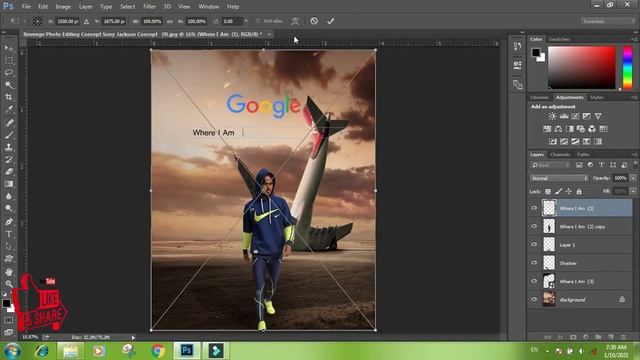This screenshot has width=640, height=360.
Task: Select the Pen tool
Action: (x=9, y=222)
